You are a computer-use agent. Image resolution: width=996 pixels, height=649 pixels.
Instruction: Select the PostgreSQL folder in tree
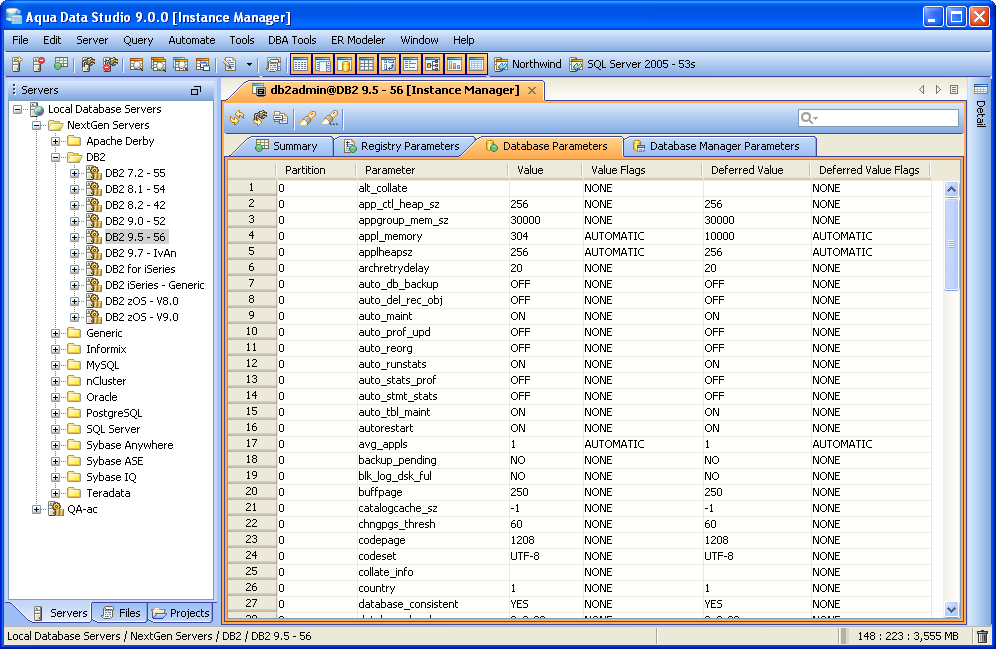tap(114, 413)
